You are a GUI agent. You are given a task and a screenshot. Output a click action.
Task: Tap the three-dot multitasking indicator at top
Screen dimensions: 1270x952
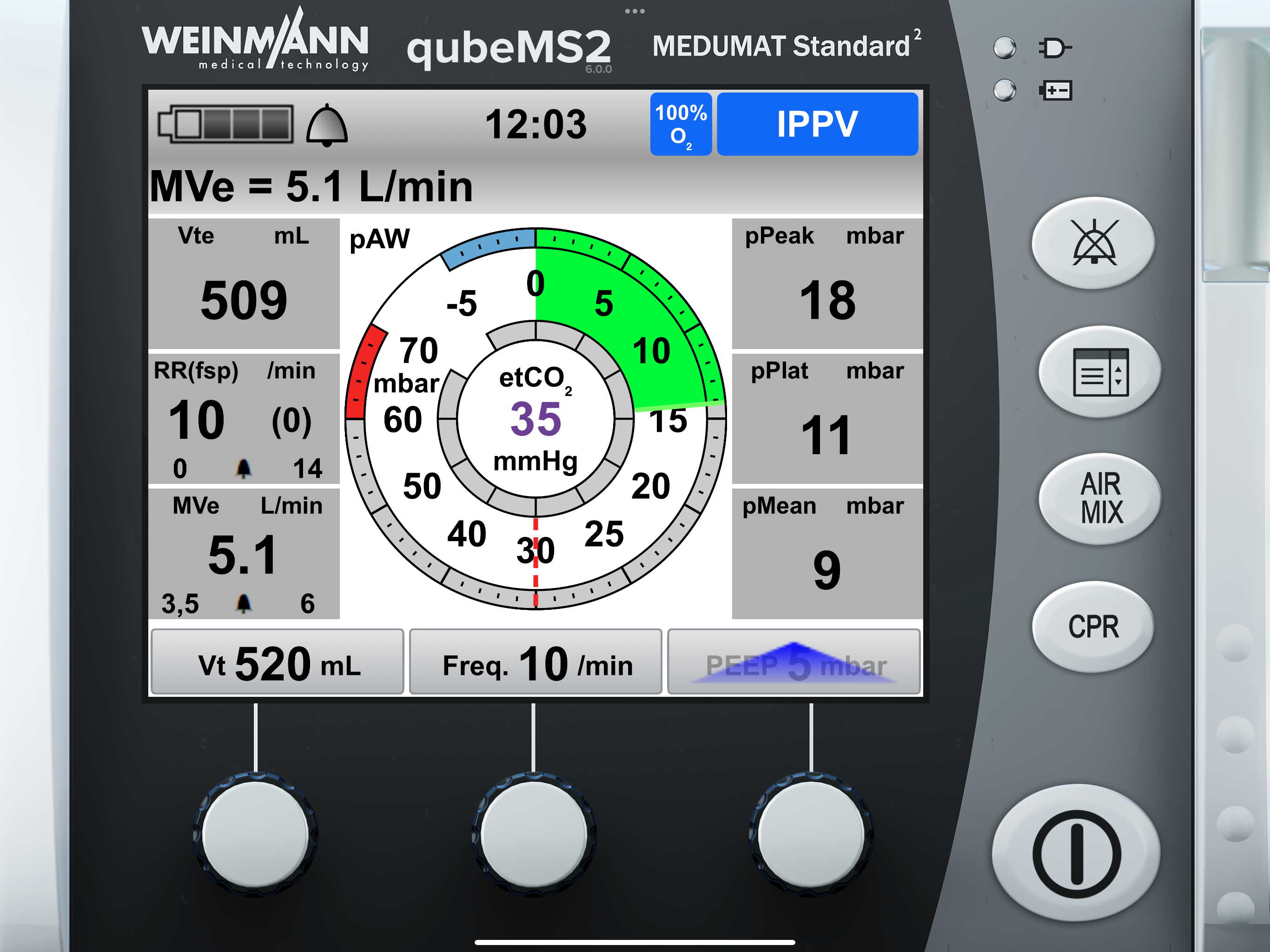click(635, 11)
